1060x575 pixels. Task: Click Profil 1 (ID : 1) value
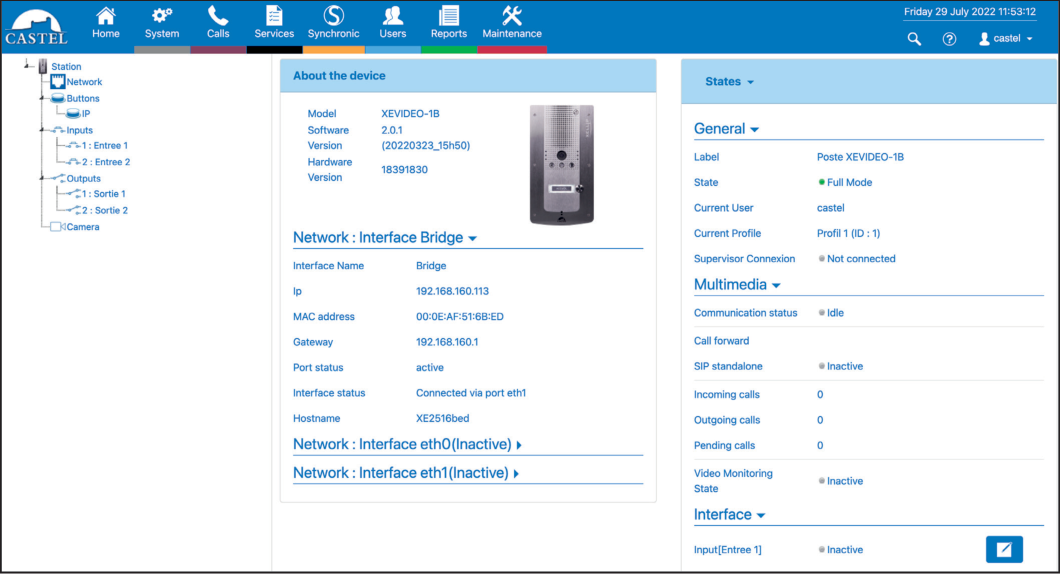click(848, 233)
